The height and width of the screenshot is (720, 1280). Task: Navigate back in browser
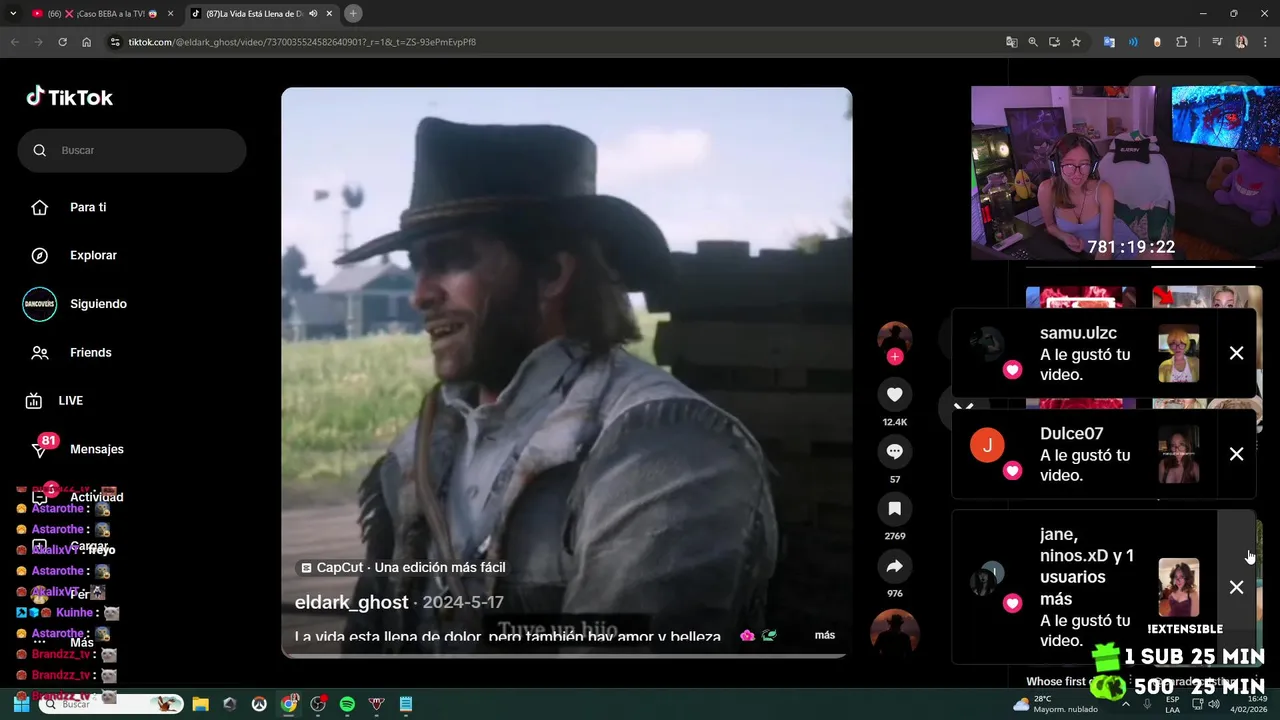[15, 42]
